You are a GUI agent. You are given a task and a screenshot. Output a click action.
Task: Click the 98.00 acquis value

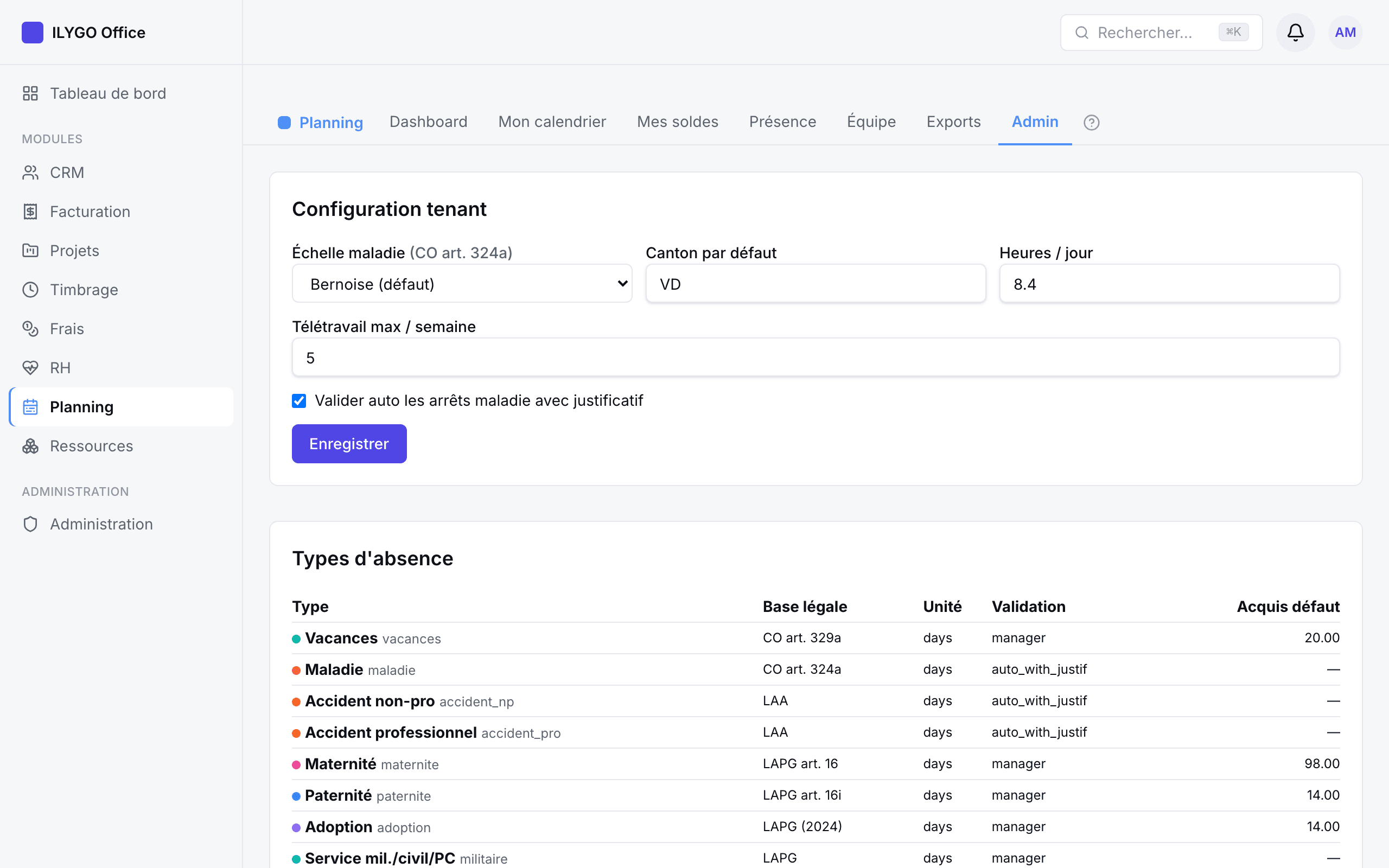click(1321, 763)
